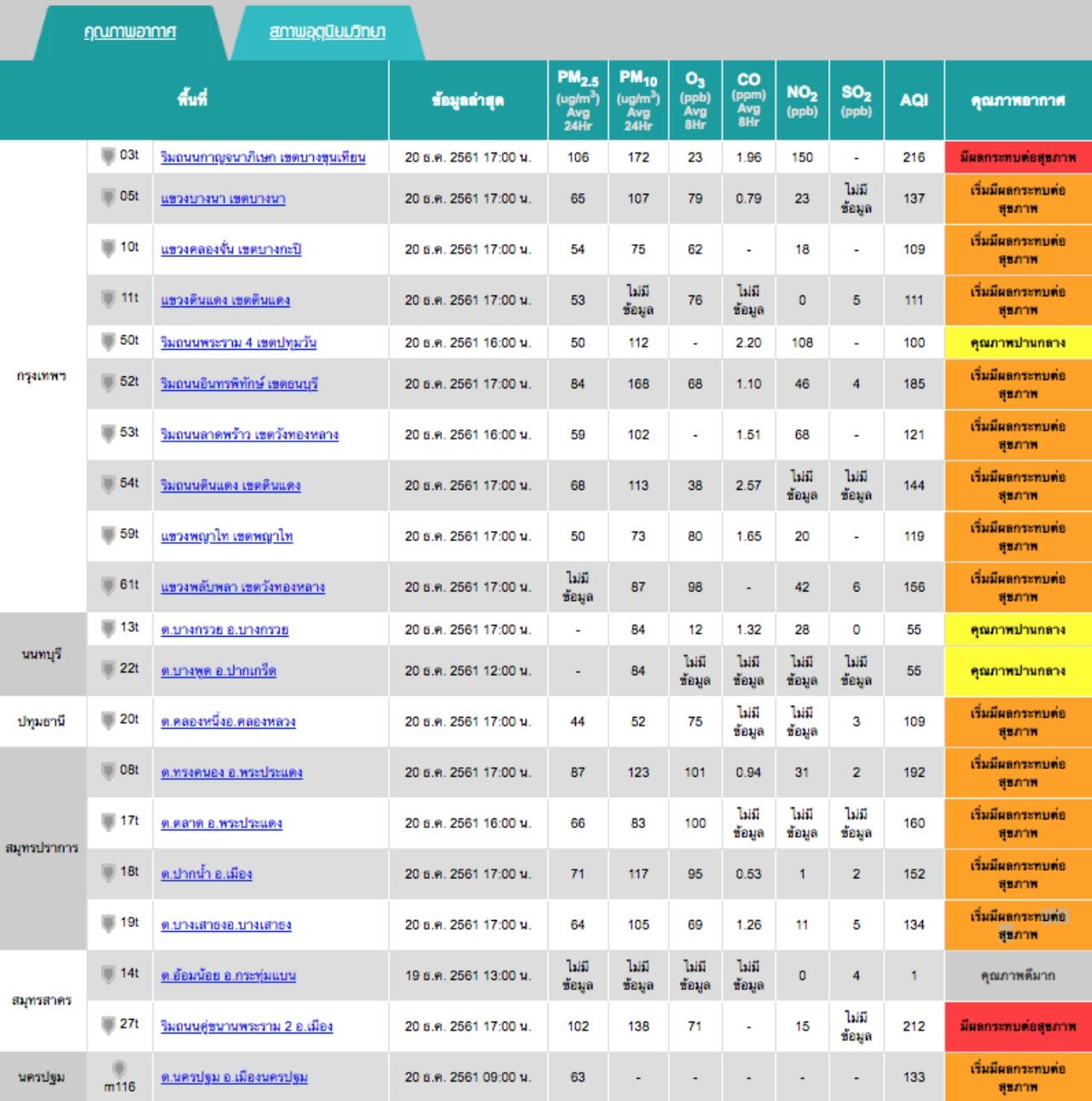Click the 20t station marker icon
The width and height of the screenshot is (1092, 1101).
pyautogui.click(x=107, y=720)
